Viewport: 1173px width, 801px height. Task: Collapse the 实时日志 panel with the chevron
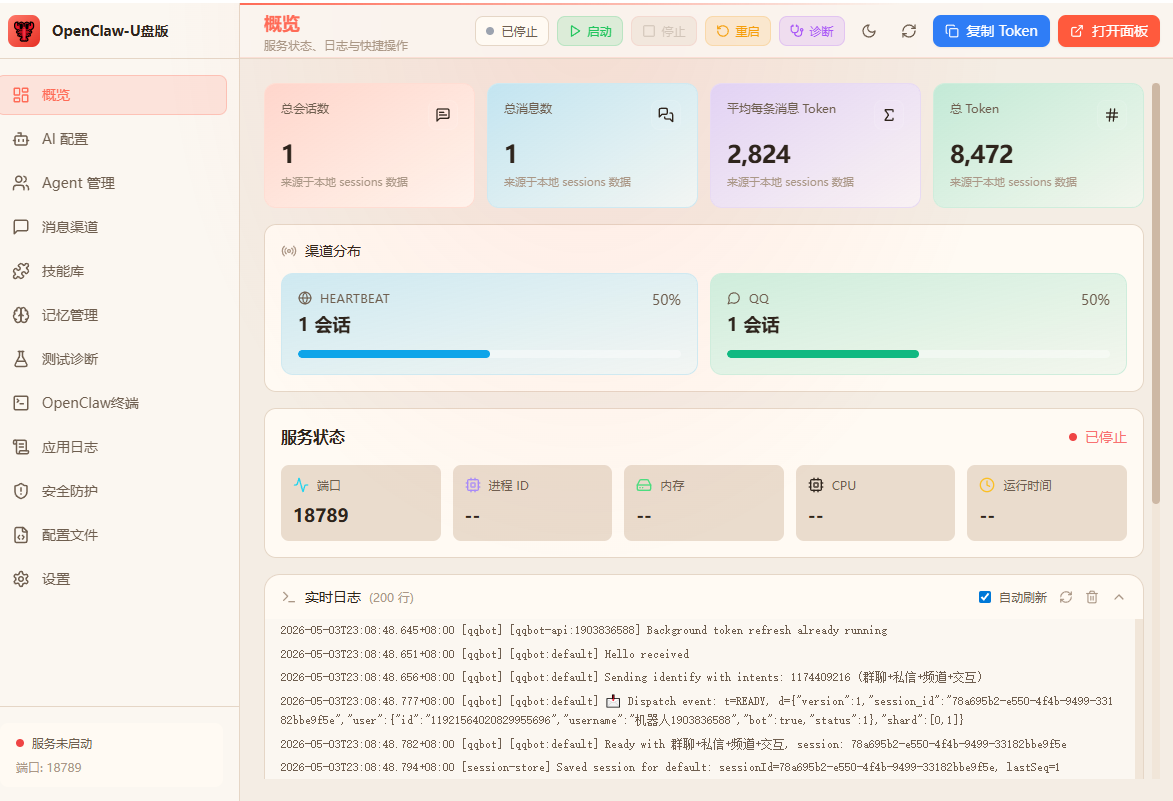(1119, 598)
